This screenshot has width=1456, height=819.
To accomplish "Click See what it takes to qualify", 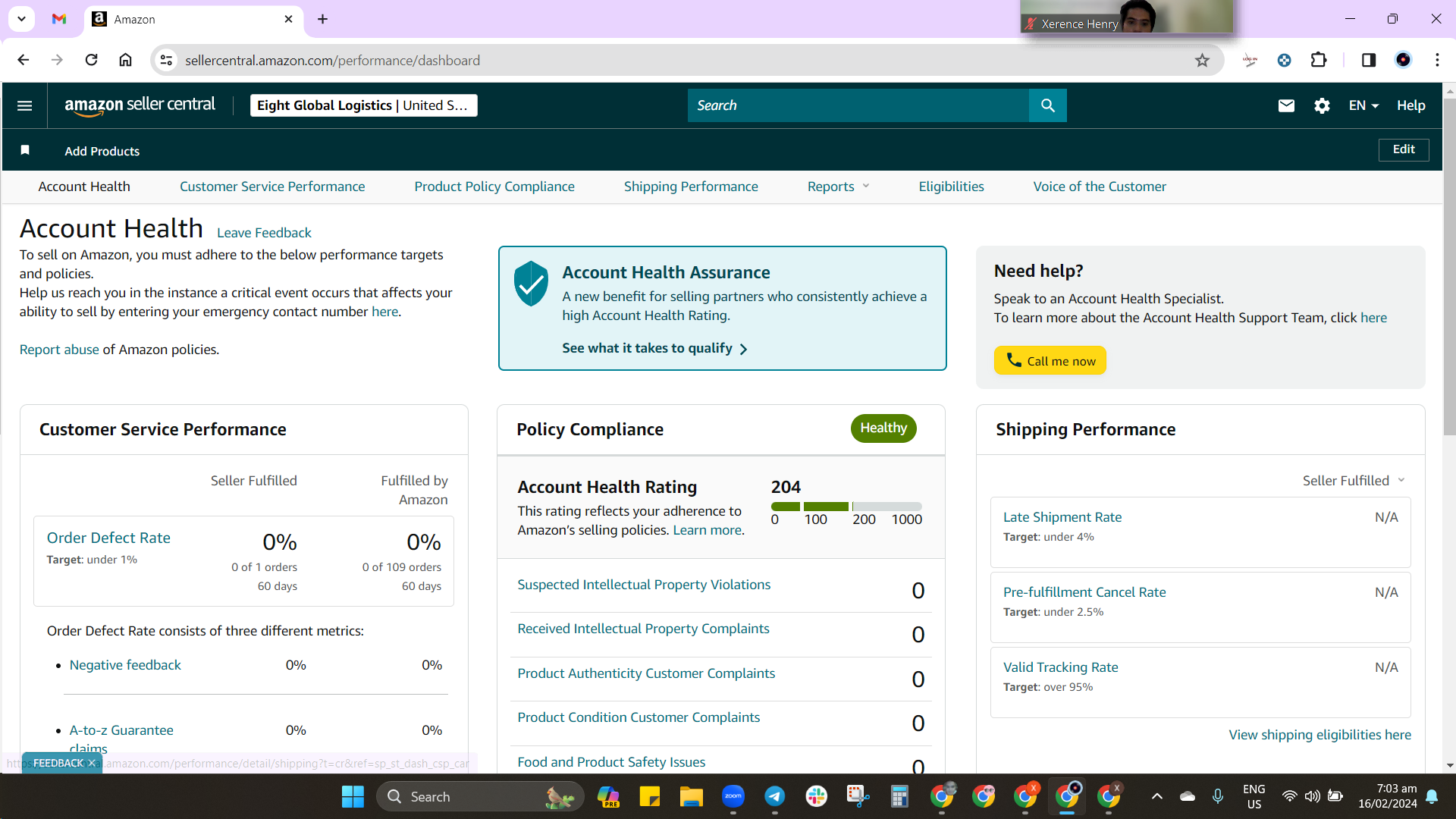I will (654, 348).
